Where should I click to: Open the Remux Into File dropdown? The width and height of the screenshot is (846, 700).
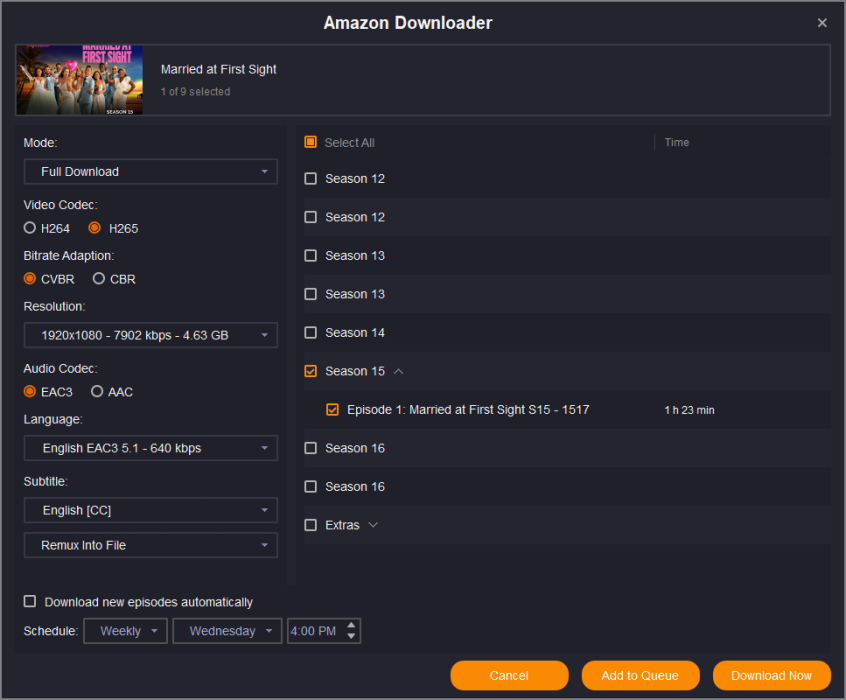point(151,545)
